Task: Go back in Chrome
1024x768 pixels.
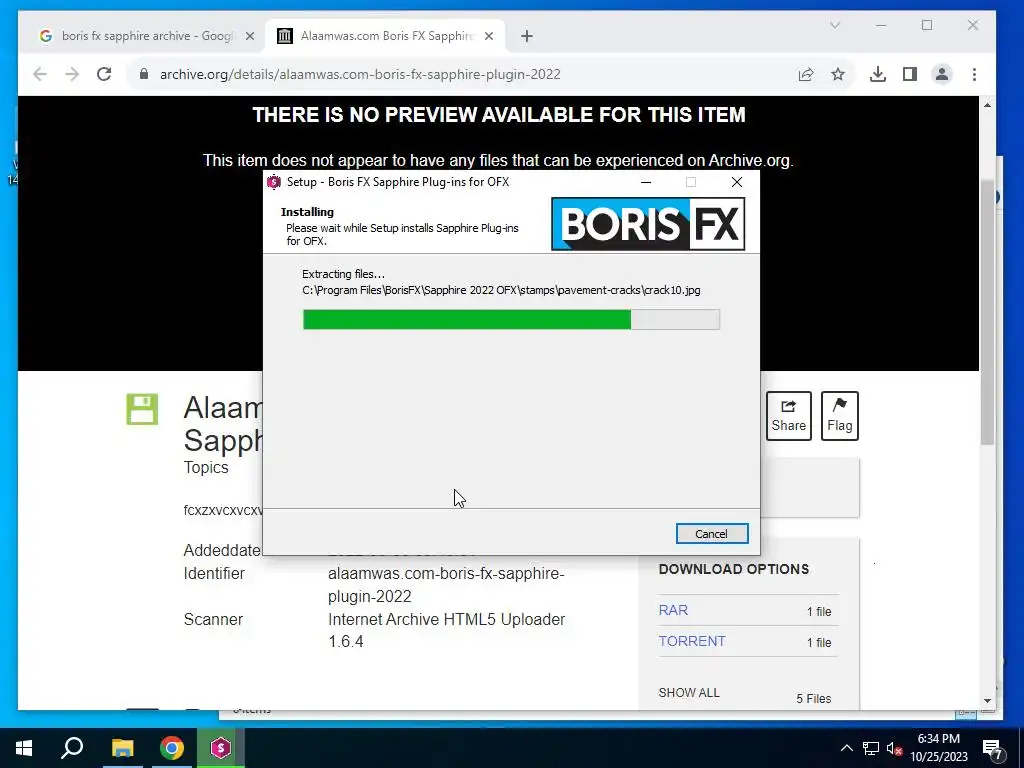Action: pyautogui.click(x=40, y=74)
